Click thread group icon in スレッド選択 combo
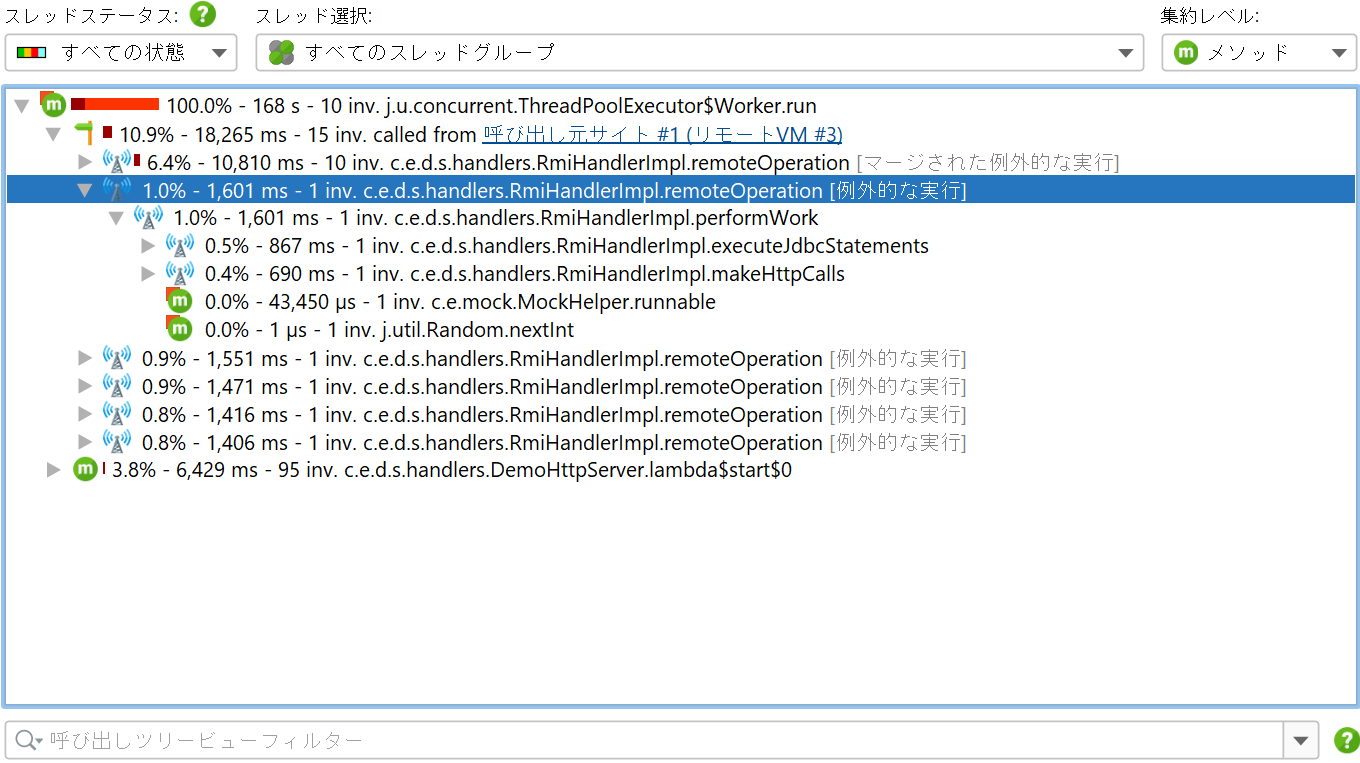Viewport: 1360px width, 763px height. tap(282, 53)
